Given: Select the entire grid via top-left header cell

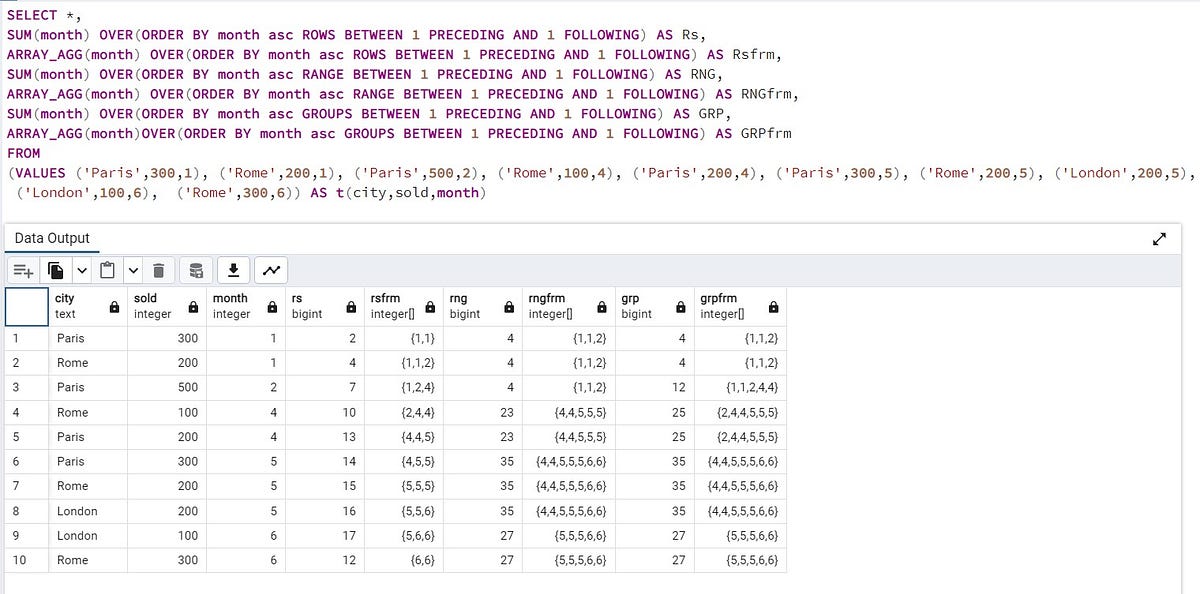Looking at the screenshot, I should (x=26, y=306).
